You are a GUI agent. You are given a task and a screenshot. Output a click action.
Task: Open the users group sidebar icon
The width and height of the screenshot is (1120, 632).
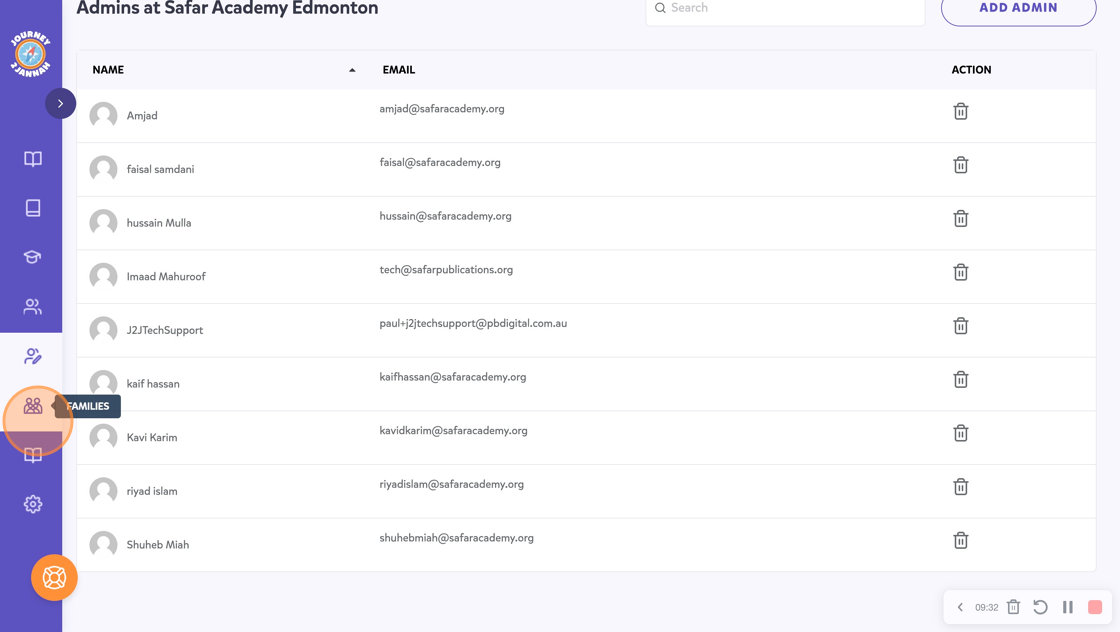[32, 306]
